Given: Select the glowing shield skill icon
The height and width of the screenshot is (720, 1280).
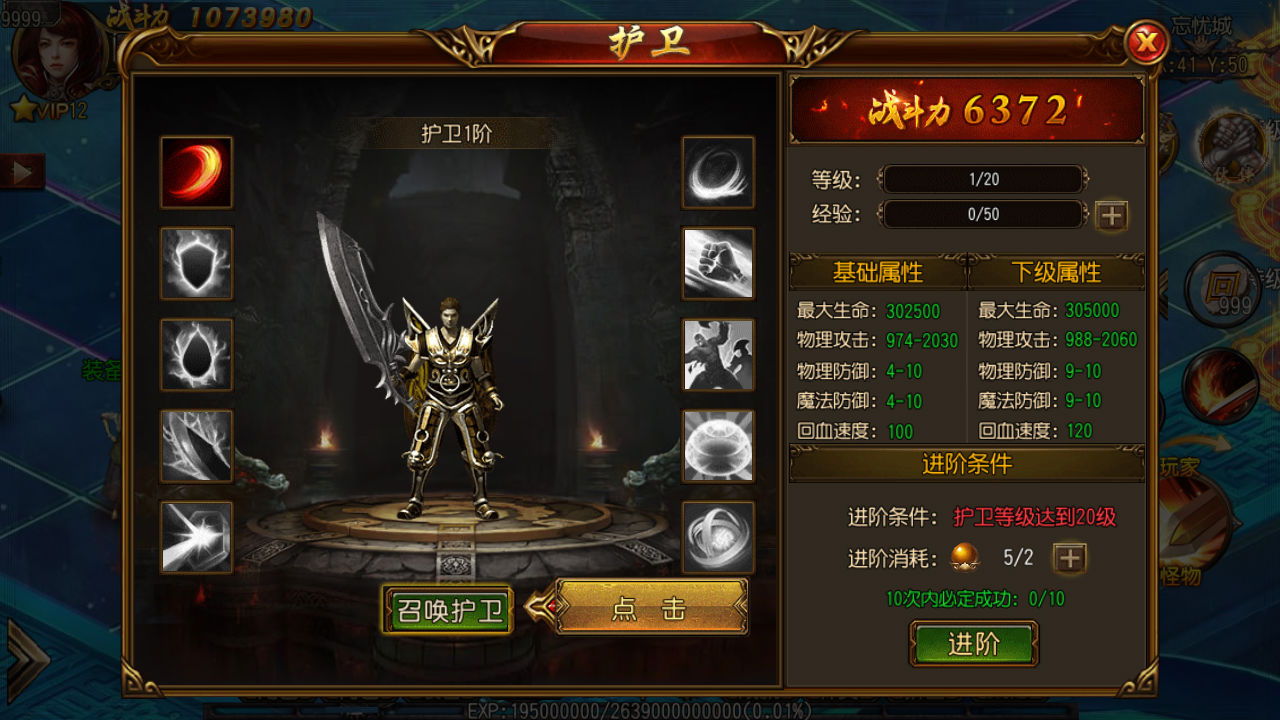Looking at the screenshot, I should [x=196, y=263].
